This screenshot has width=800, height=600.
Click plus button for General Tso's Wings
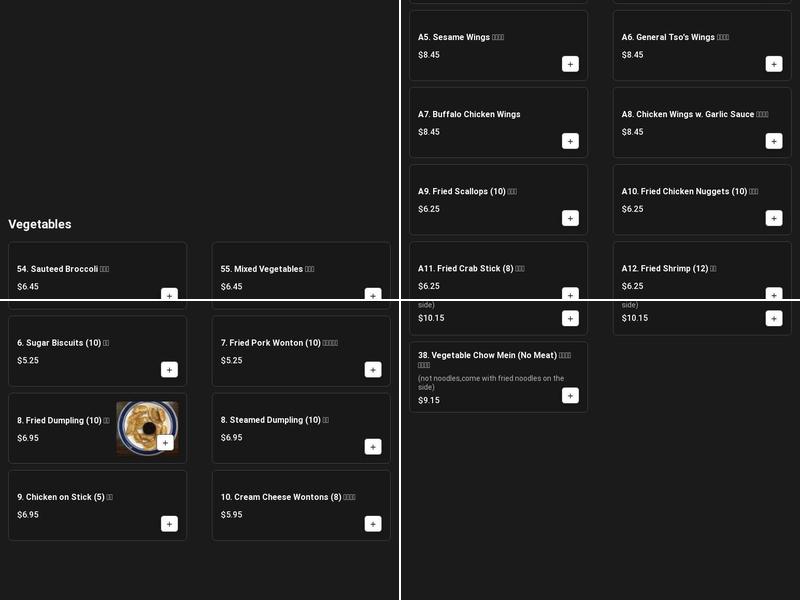[x=773, y=64]
